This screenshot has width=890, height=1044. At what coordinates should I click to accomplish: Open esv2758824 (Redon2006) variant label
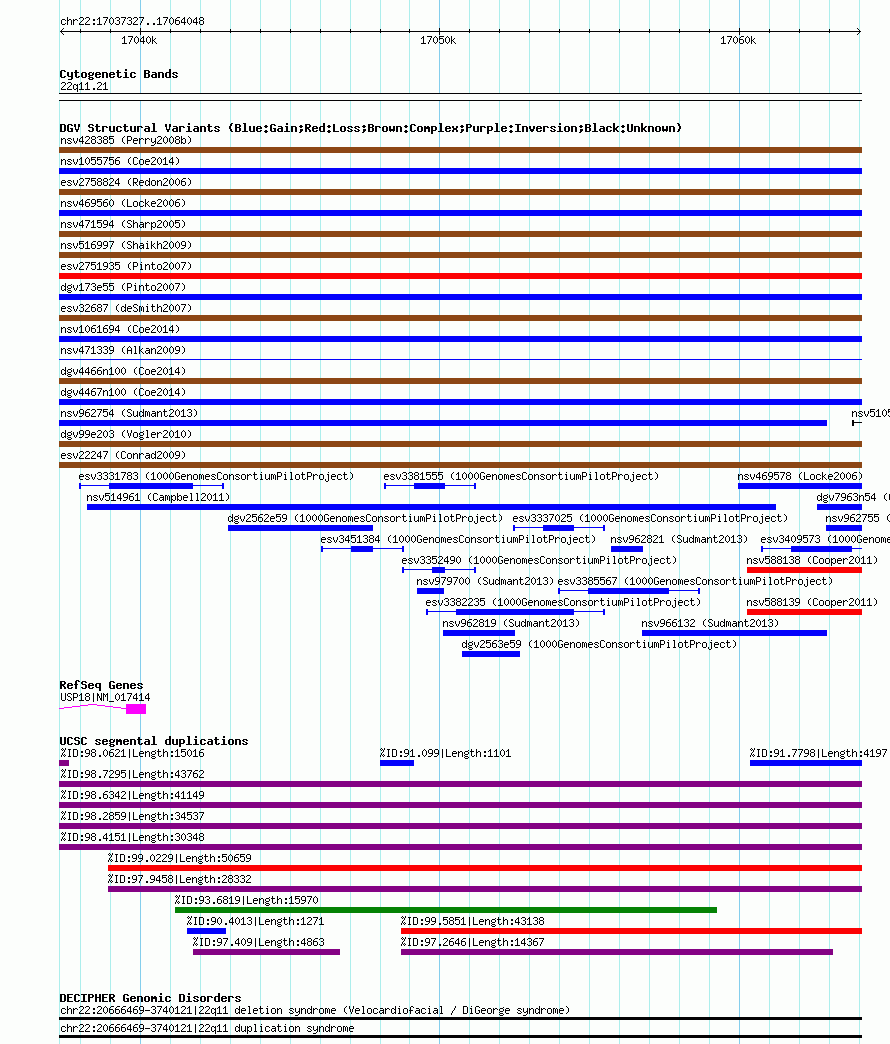pyautogui.click(x=126, y=182)
